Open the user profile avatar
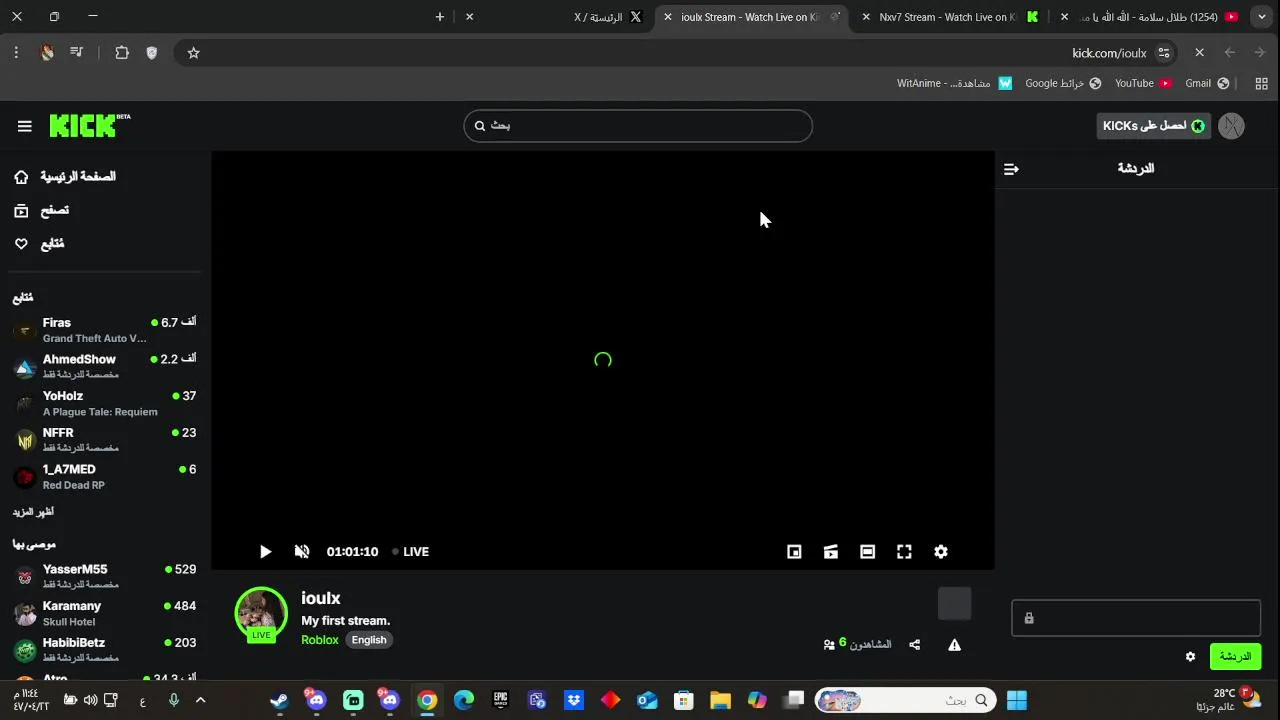1280x720 pixels. pos(1231,126)
